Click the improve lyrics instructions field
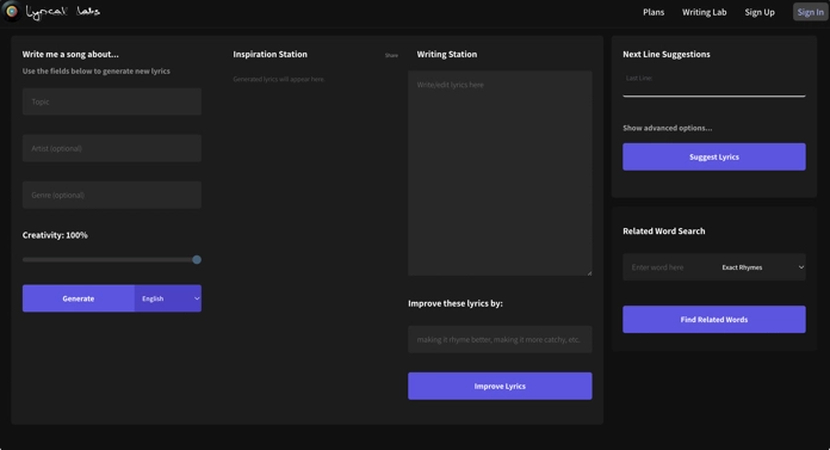Image resolution: width=830 pixels, height=450 pixels. (x=499, y=339)
